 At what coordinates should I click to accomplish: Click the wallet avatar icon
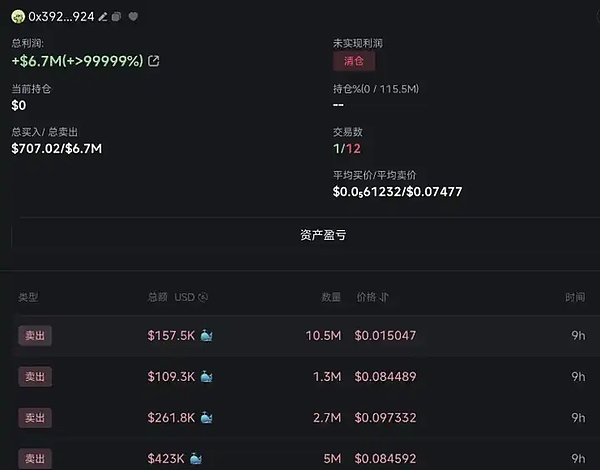pyautogui.click(x=18, y=17)
